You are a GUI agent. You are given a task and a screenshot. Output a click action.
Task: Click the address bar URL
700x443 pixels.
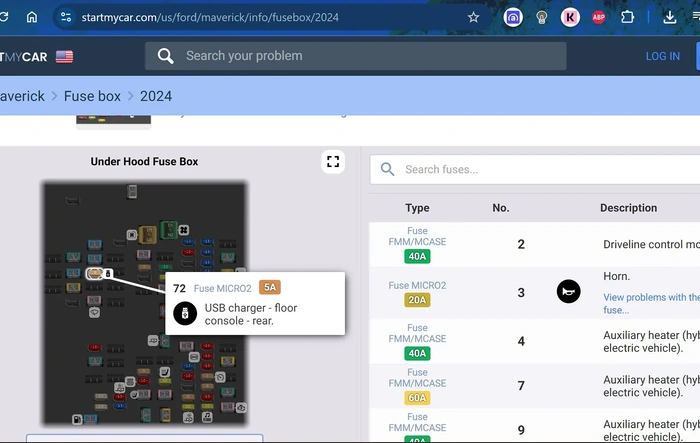pyautogui.click(x=210, y=17)
